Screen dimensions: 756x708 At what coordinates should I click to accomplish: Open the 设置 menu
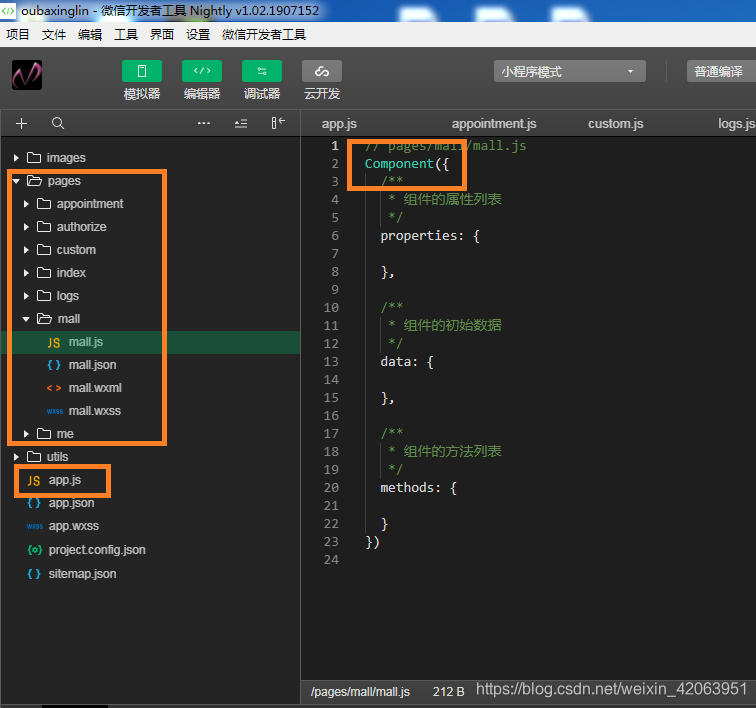(x=198, y=35)
